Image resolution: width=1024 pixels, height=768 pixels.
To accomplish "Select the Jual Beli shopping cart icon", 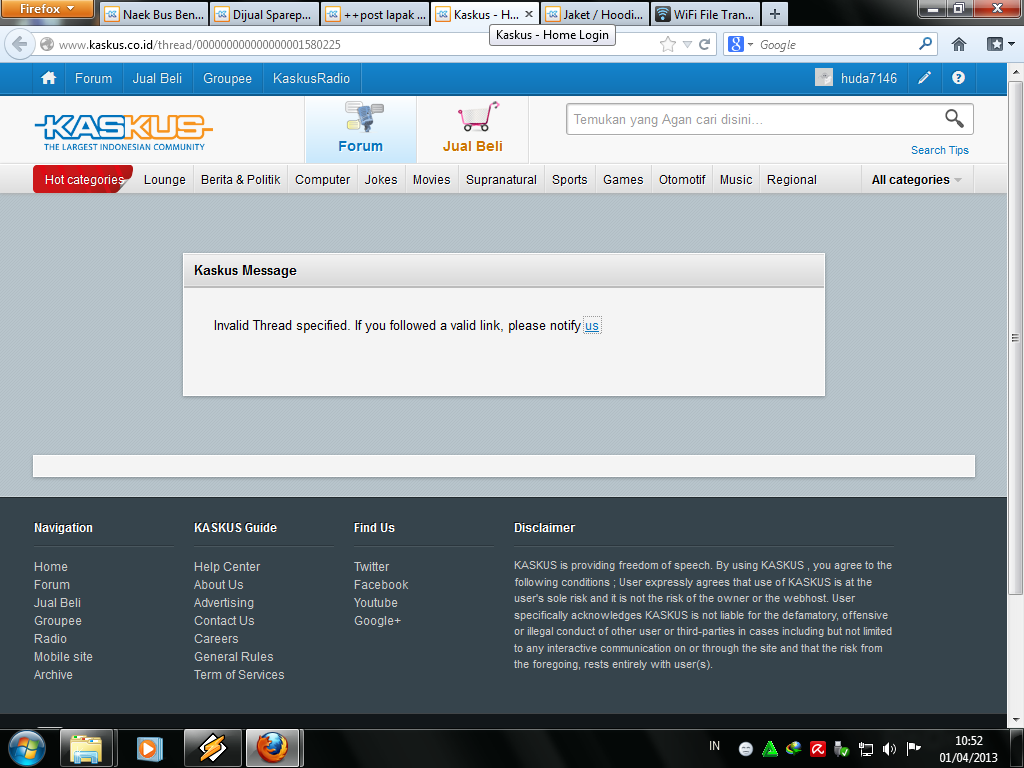I will (x=478, y=116).
